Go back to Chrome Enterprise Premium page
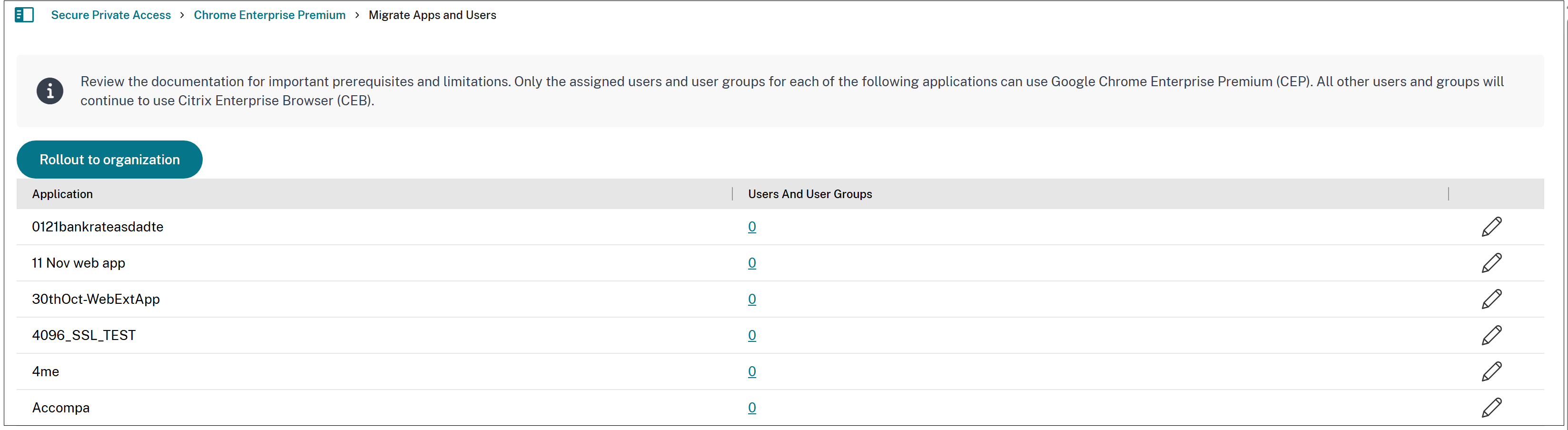The height and width of the screenshot is (430, 1568). 269,15
